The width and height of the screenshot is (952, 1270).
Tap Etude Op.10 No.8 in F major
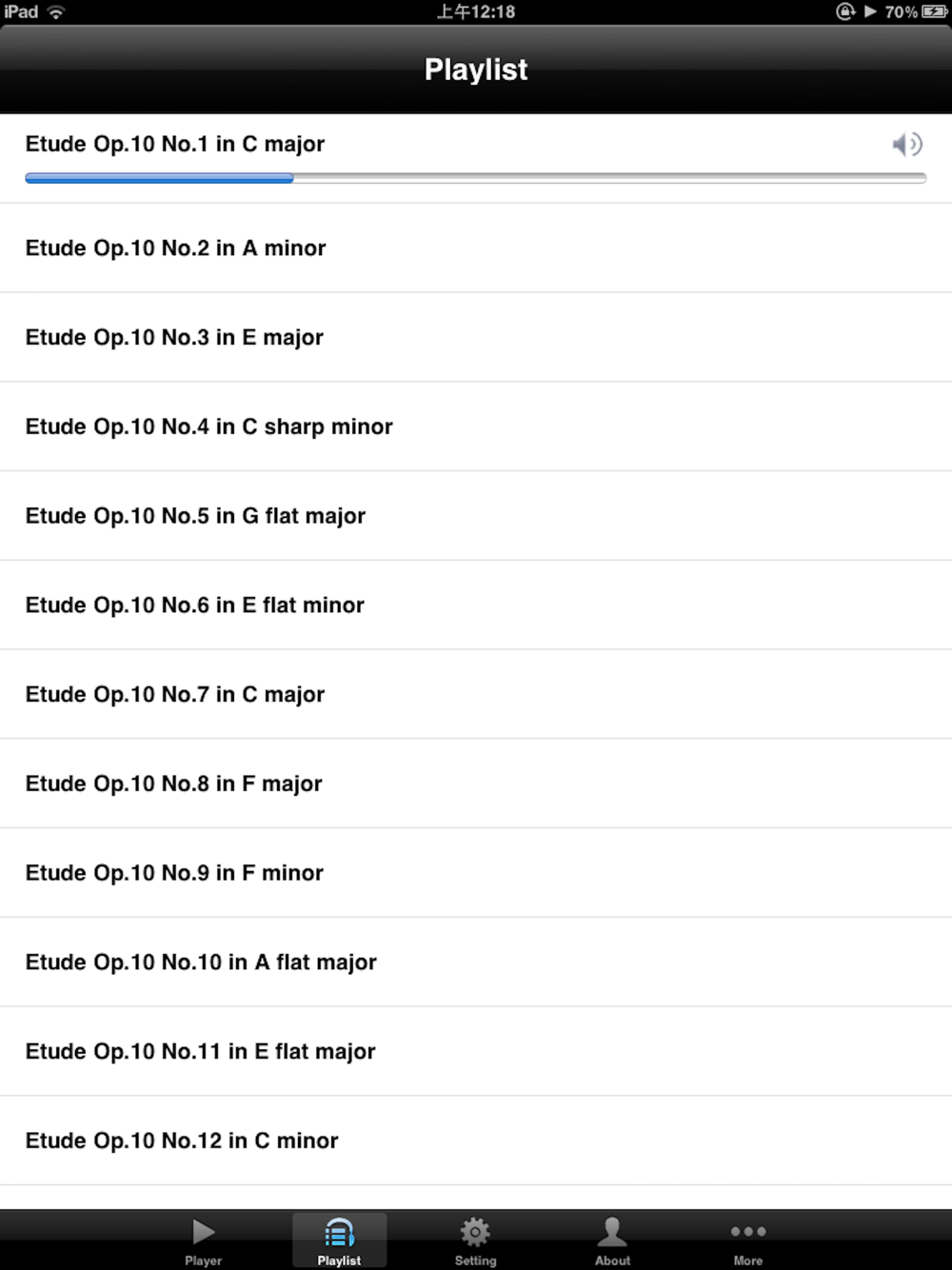click(173, 784)
